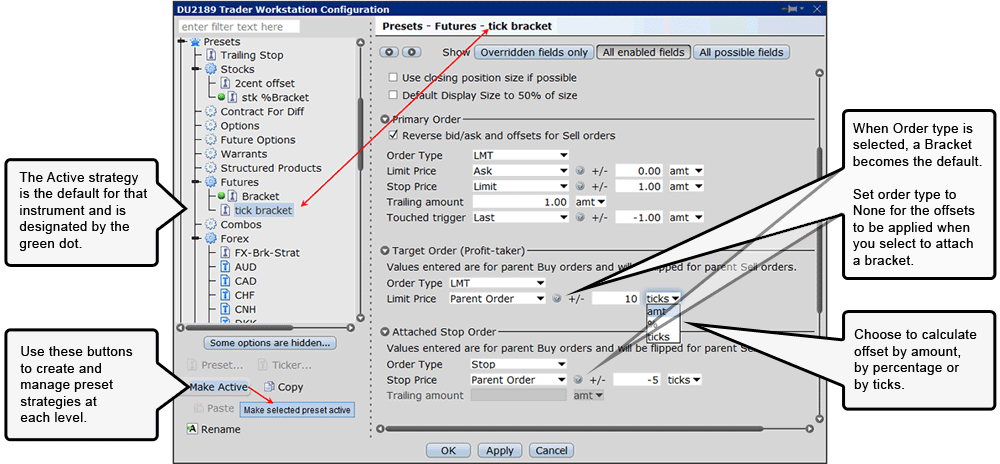Show Overridden fields only
Screen dimensions: 1000x464
coord(534,52)
